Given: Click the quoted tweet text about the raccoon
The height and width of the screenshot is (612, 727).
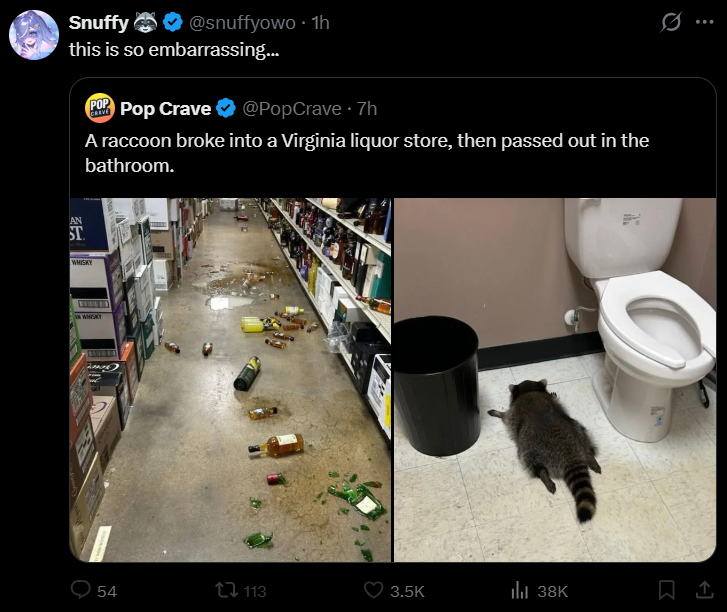Looking at the screenshot, I should point(367,152).
